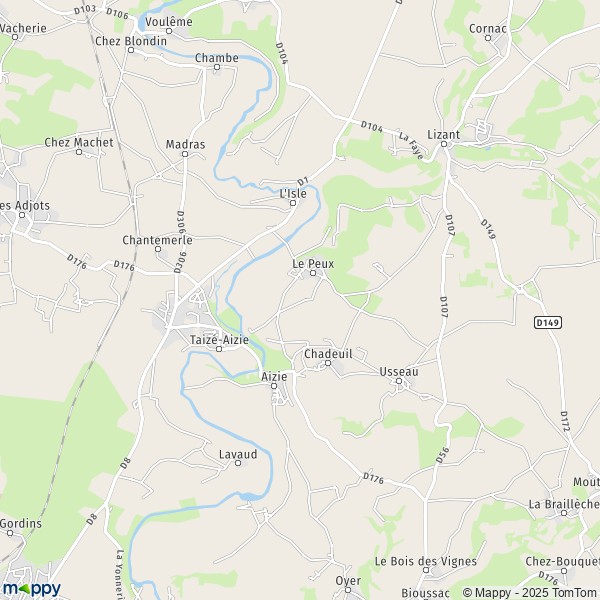Select the Taizé-Aizie town marker
Viewport: 600px width, 600px height.
tap(219, 349)
